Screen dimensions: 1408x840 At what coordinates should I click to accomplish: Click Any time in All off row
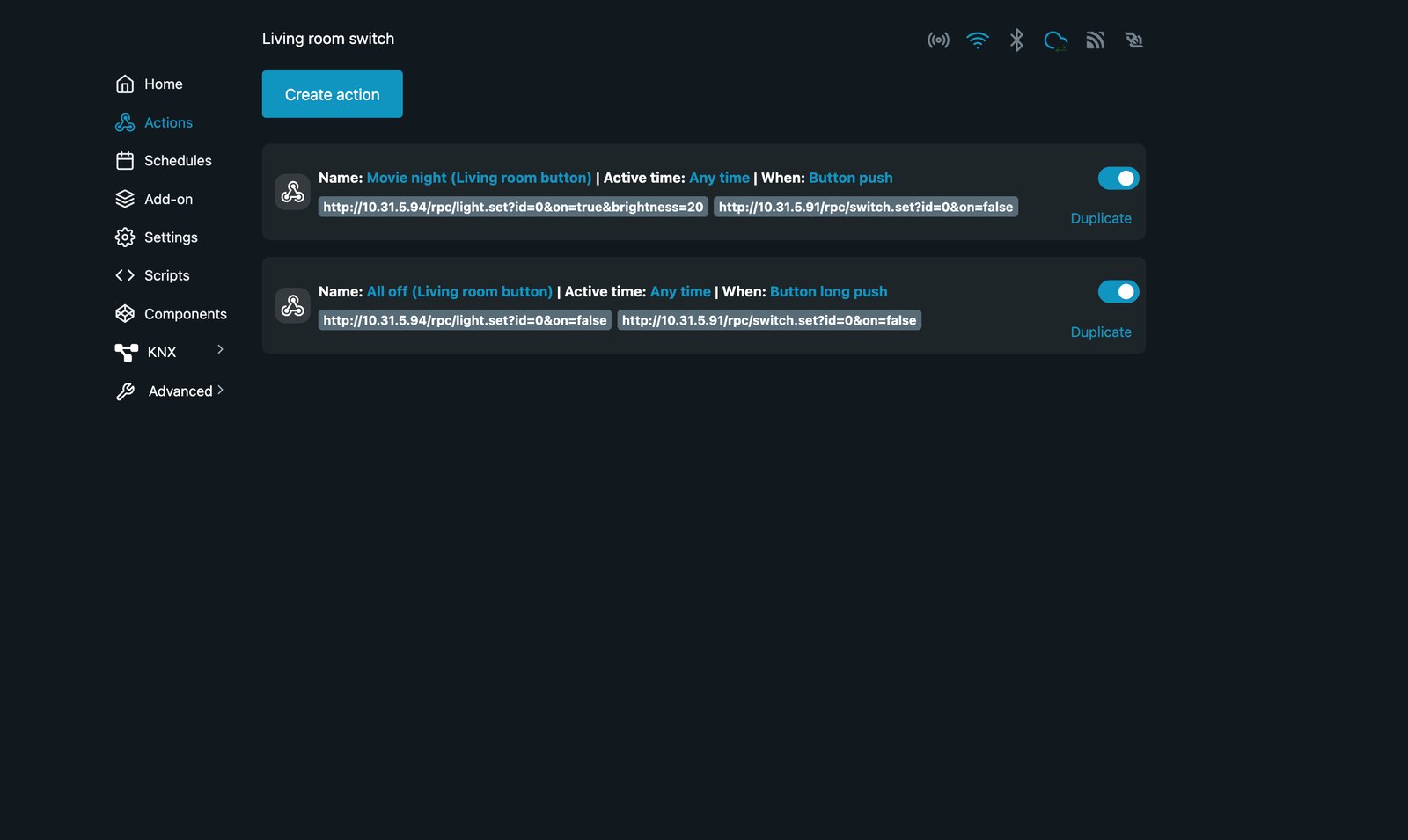680,291
